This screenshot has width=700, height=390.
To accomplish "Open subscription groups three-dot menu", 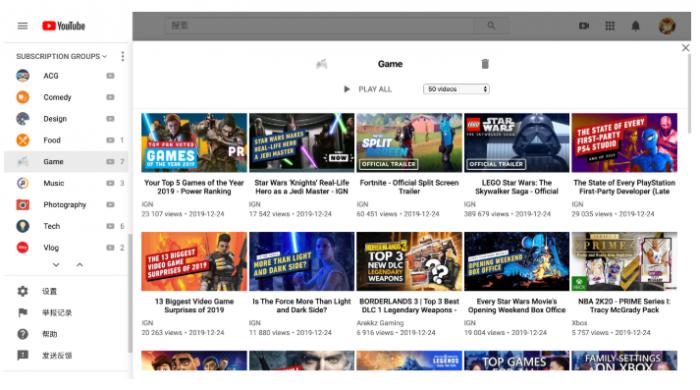I will pyautogui.click(x=123, y=56).
